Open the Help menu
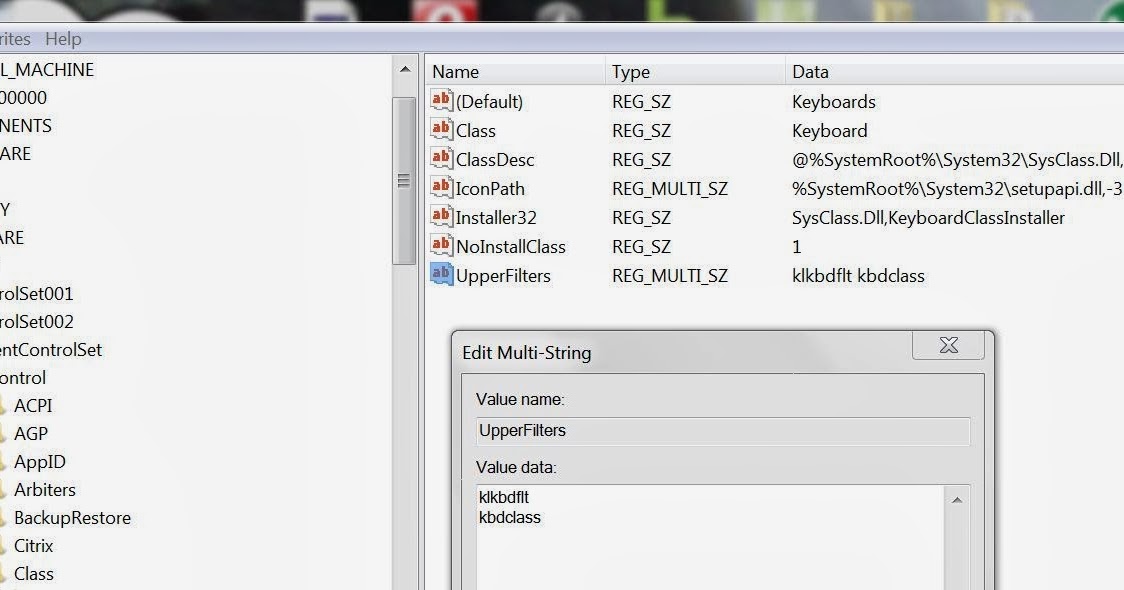 [x=63, y=38]
